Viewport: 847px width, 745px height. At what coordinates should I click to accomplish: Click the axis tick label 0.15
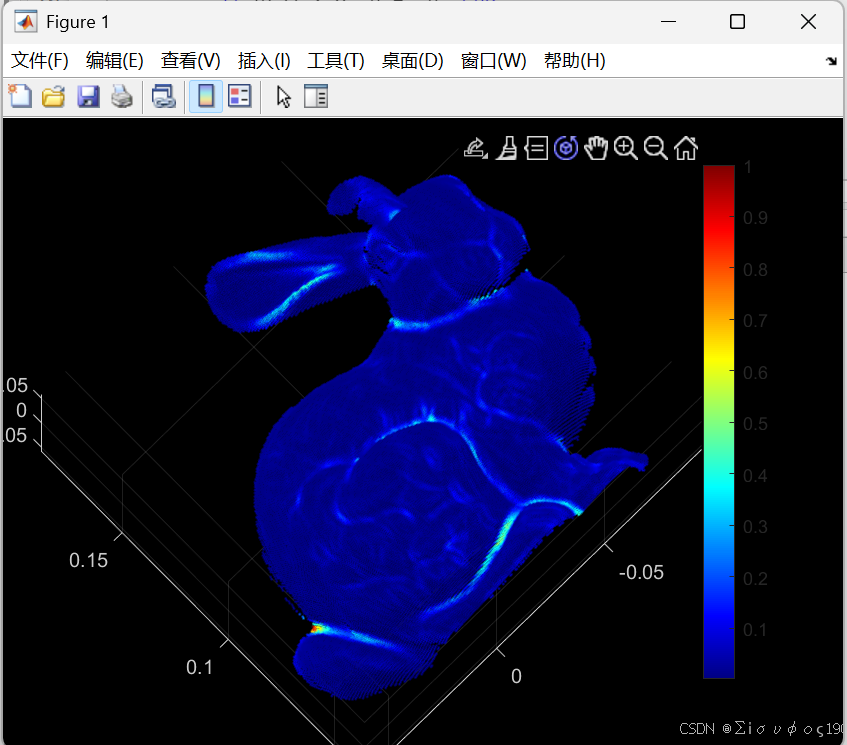click(x=89, y=560)
